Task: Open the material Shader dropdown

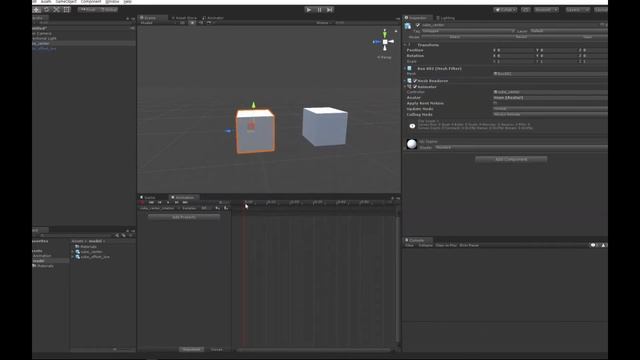Action: 521,147
